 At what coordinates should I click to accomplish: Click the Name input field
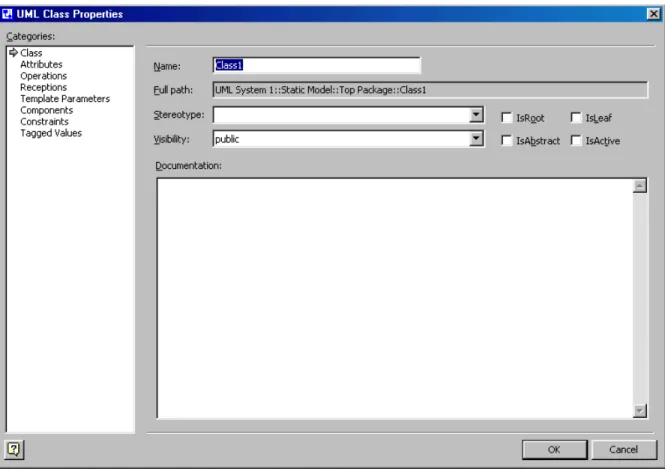(x=316, y=65)
